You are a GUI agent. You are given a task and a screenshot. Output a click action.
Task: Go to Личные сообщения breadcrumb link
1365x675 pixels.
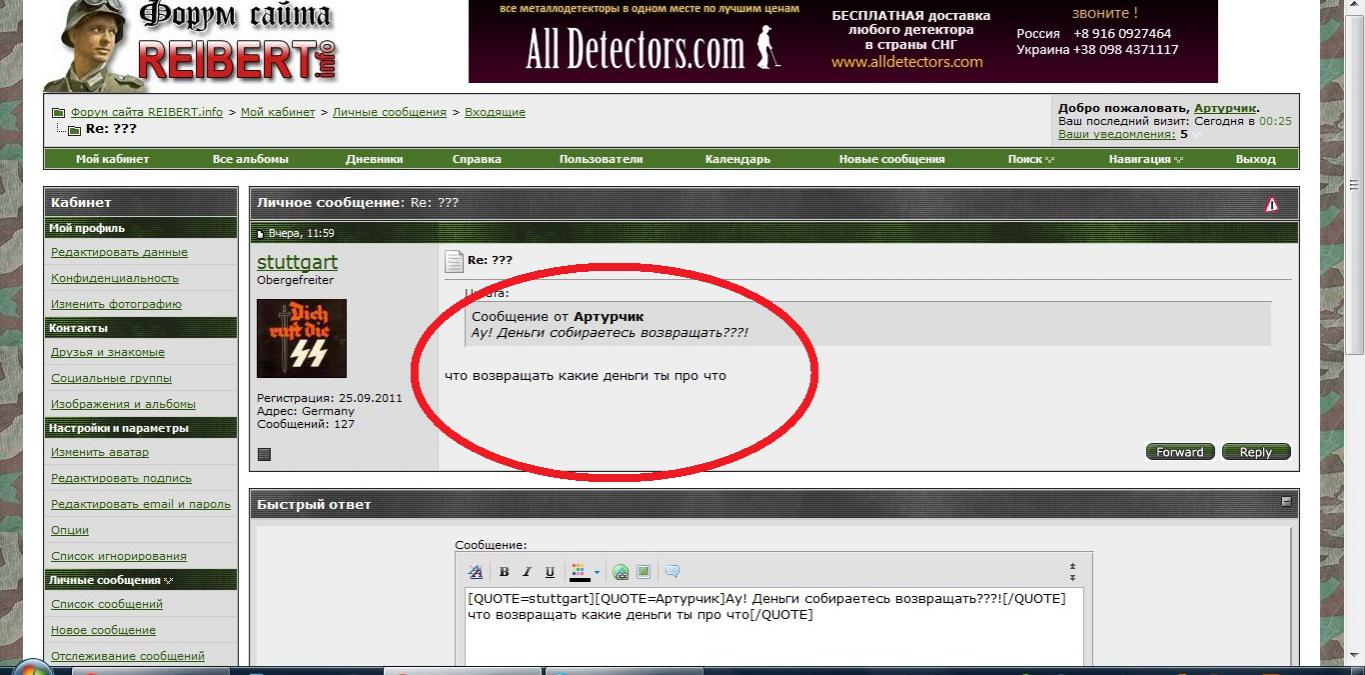tap(390, 112)
